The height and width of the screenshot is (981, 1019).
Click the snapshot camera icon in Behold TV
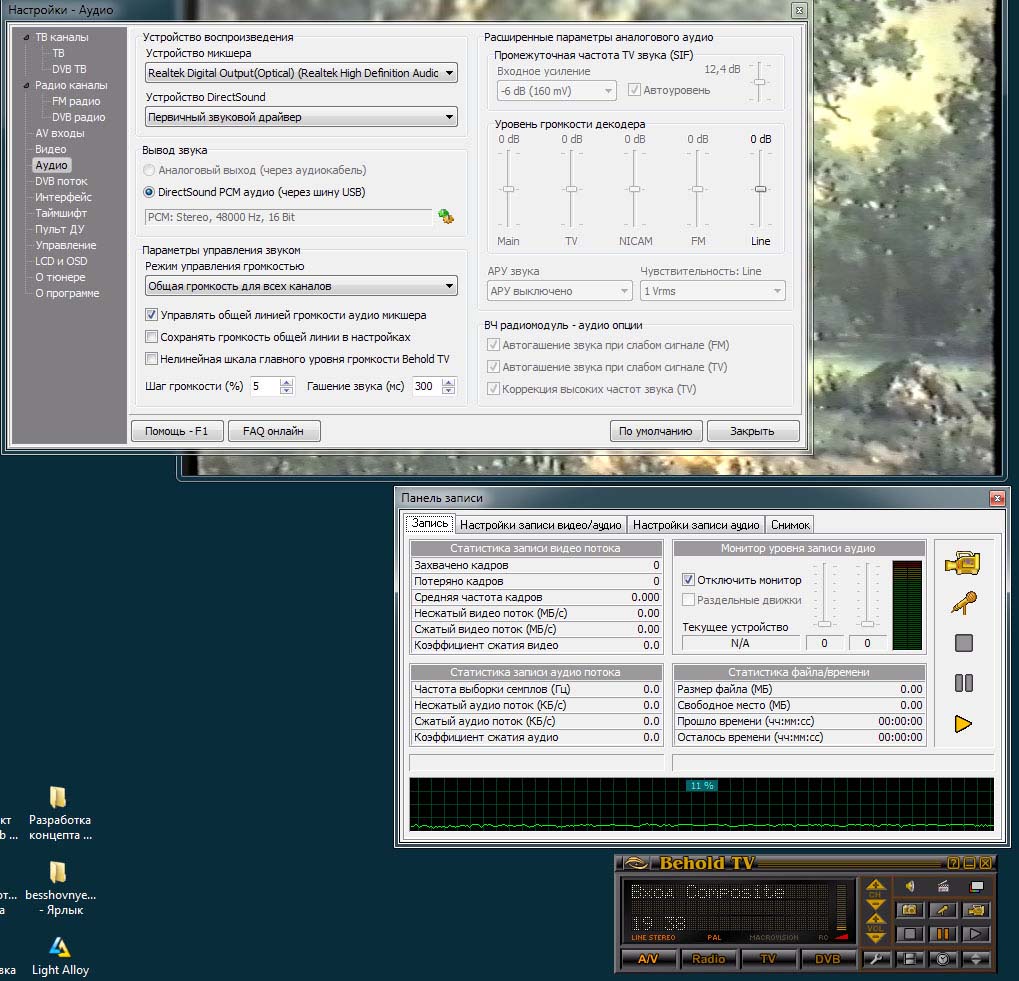[x=909, y=910]
